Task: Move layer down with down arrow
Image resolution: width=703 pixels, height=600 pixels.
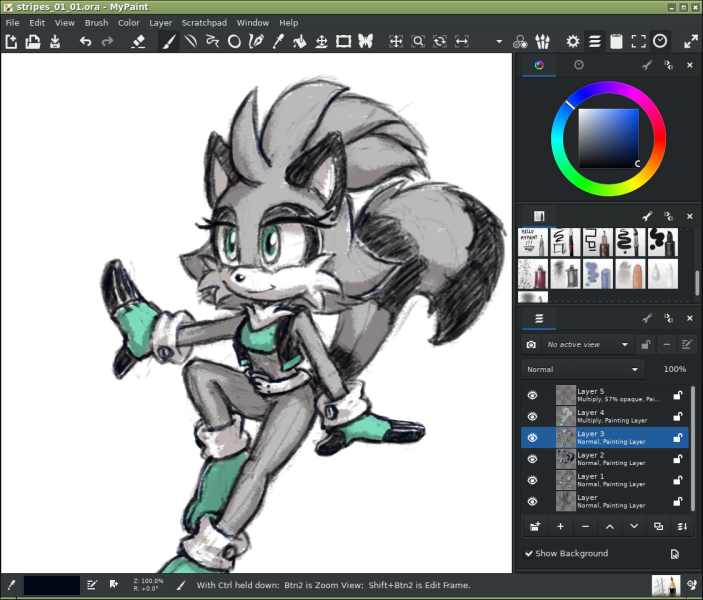Action: click(x=634, y=526)
